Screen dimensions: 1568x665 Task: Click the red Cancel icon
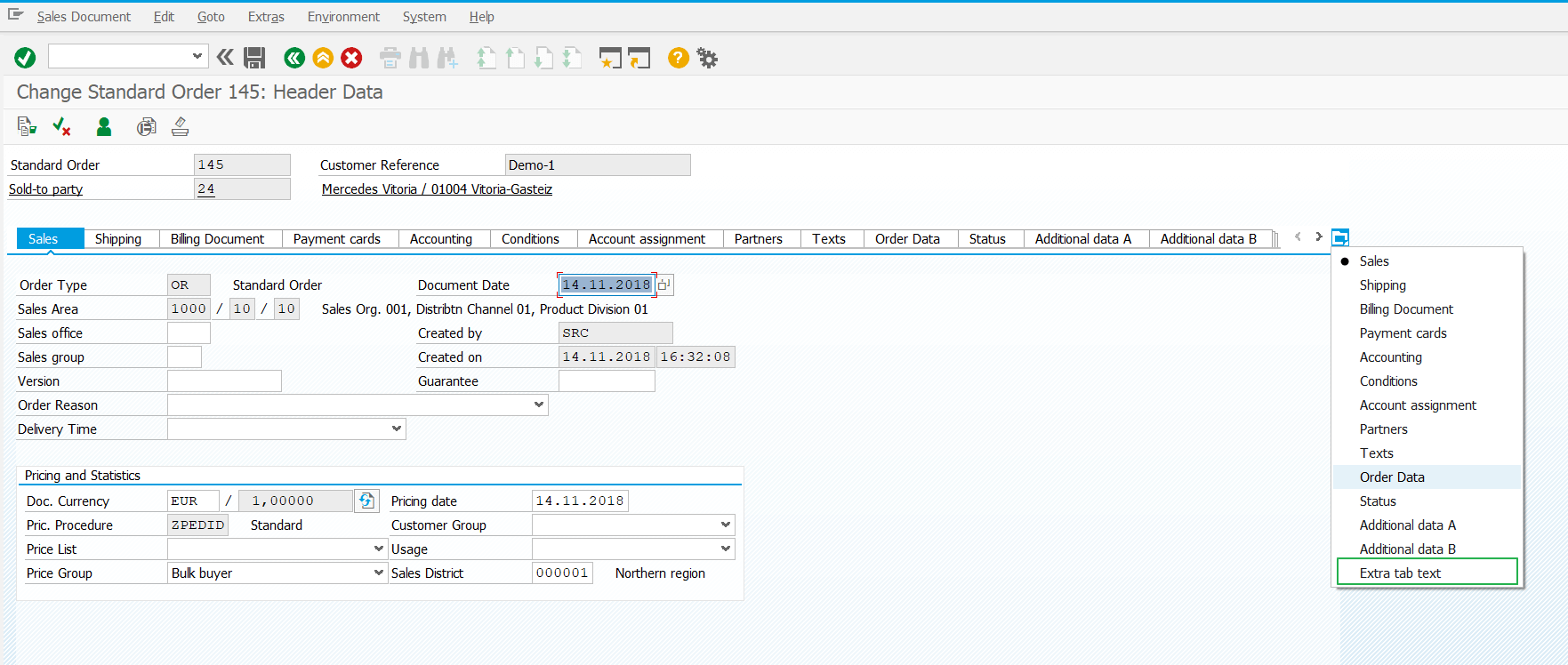(x=351, y=58)
